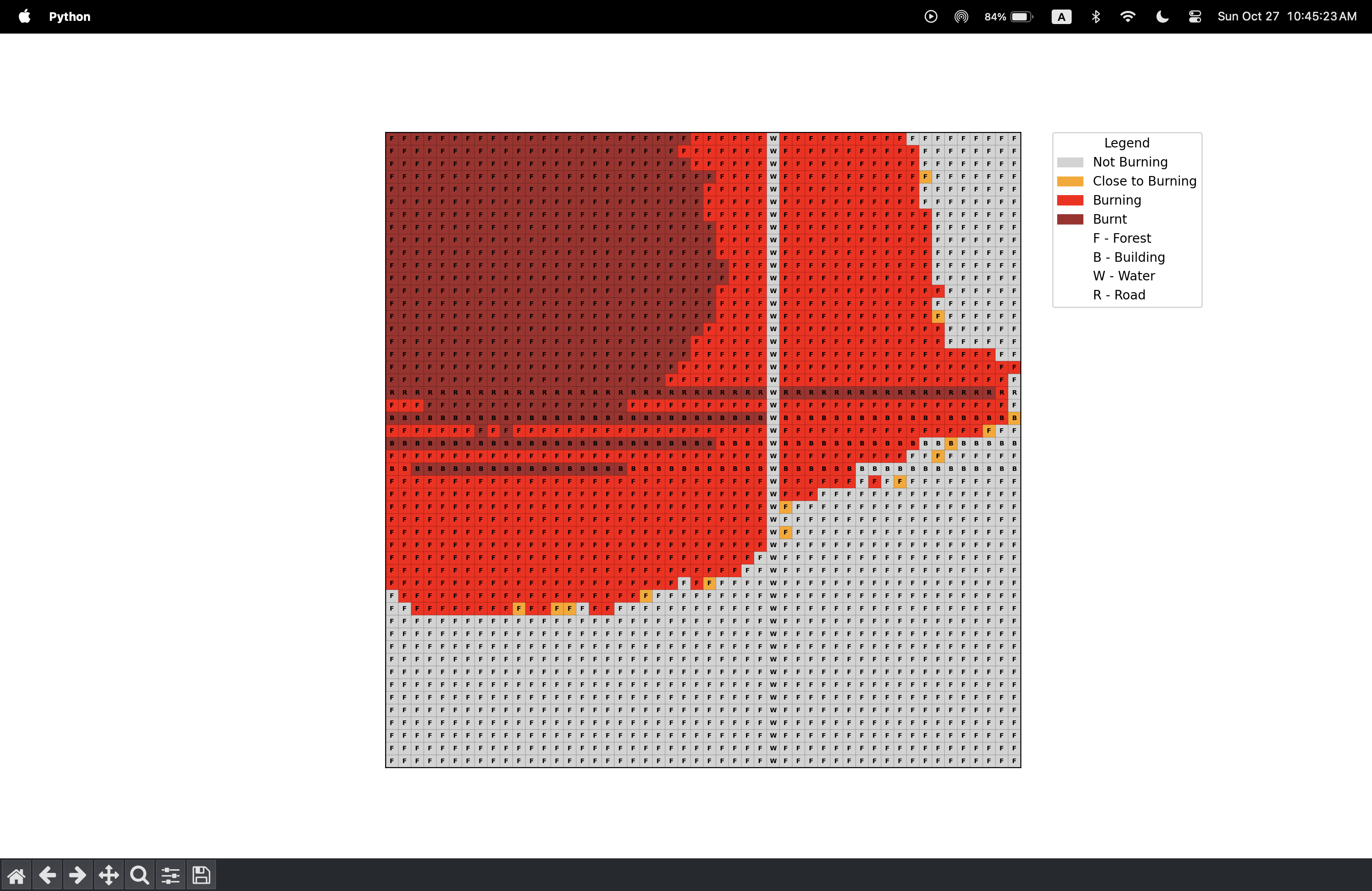This screenshot has width=1372, height=891.
Task: Click the Close to Burning orange swatch
Action: click(1070, 181)
